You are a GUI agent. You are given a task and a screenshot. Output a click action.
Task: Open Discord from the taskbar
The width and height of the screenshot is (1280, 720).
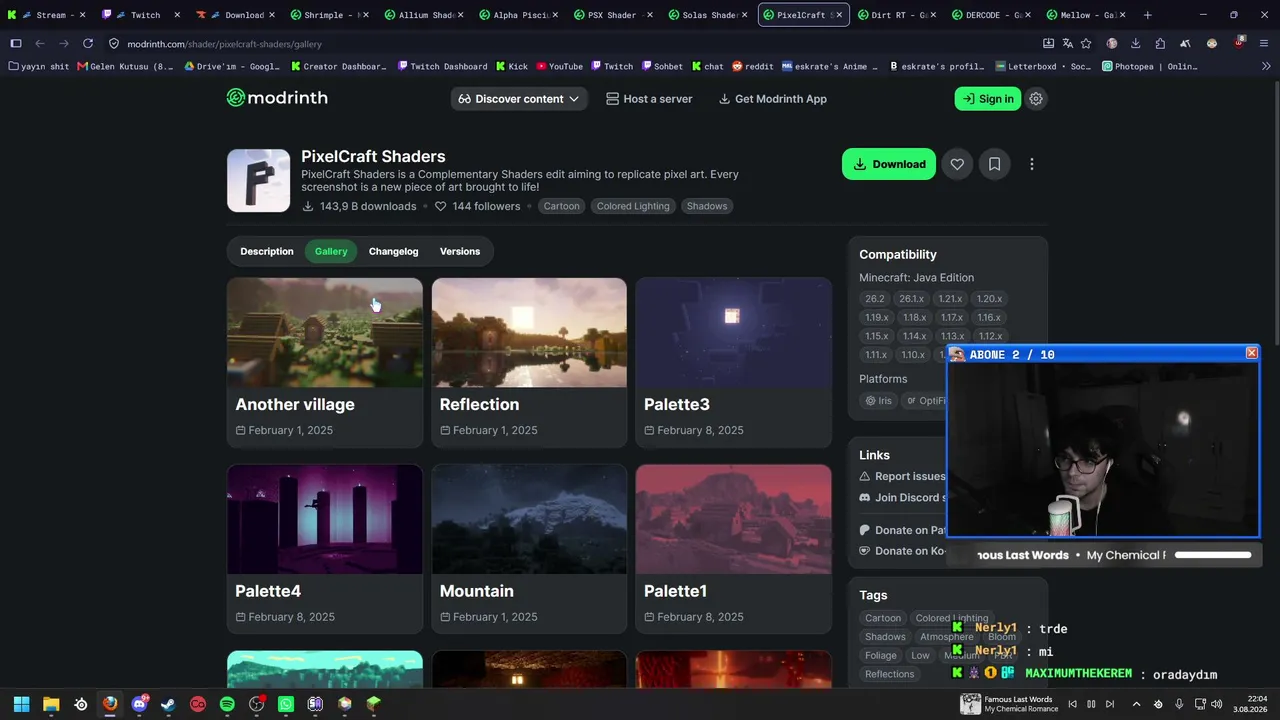[x=139, y=704]
